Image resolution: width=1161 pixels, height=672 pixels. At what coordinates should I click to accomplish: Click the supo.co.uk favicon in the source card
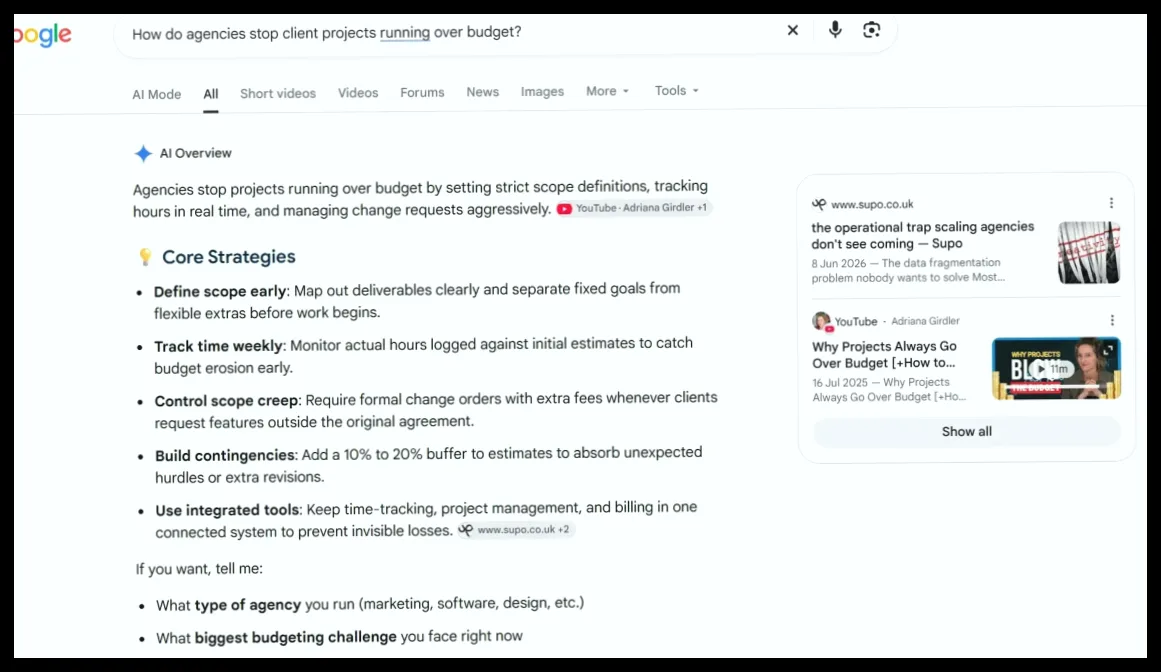(819, 204)
